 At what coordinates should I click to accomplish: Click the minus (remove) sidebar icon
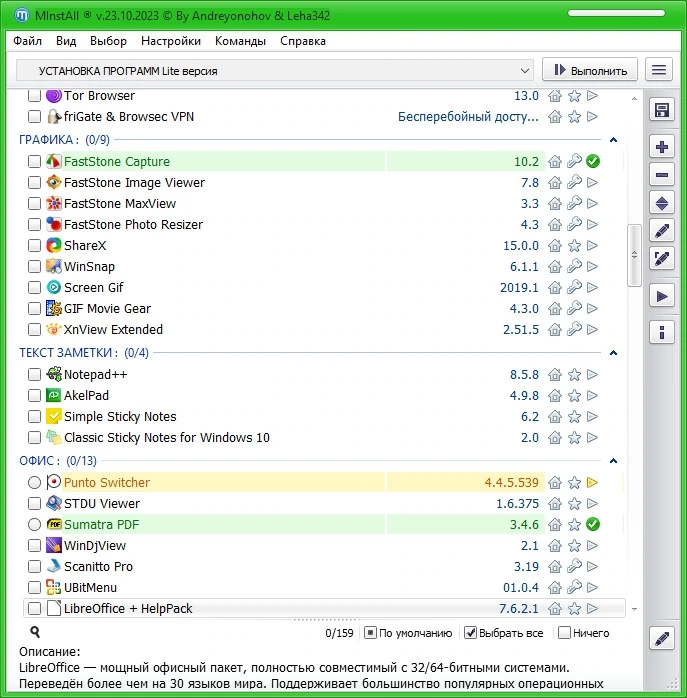662,175
